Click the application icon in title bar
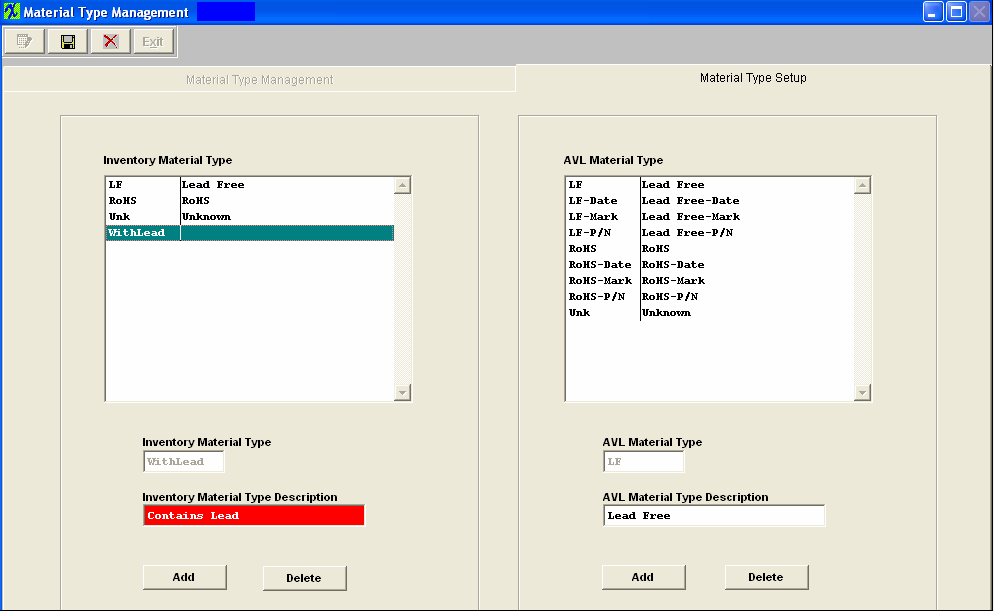994x611 pixels. pos(11,11)
